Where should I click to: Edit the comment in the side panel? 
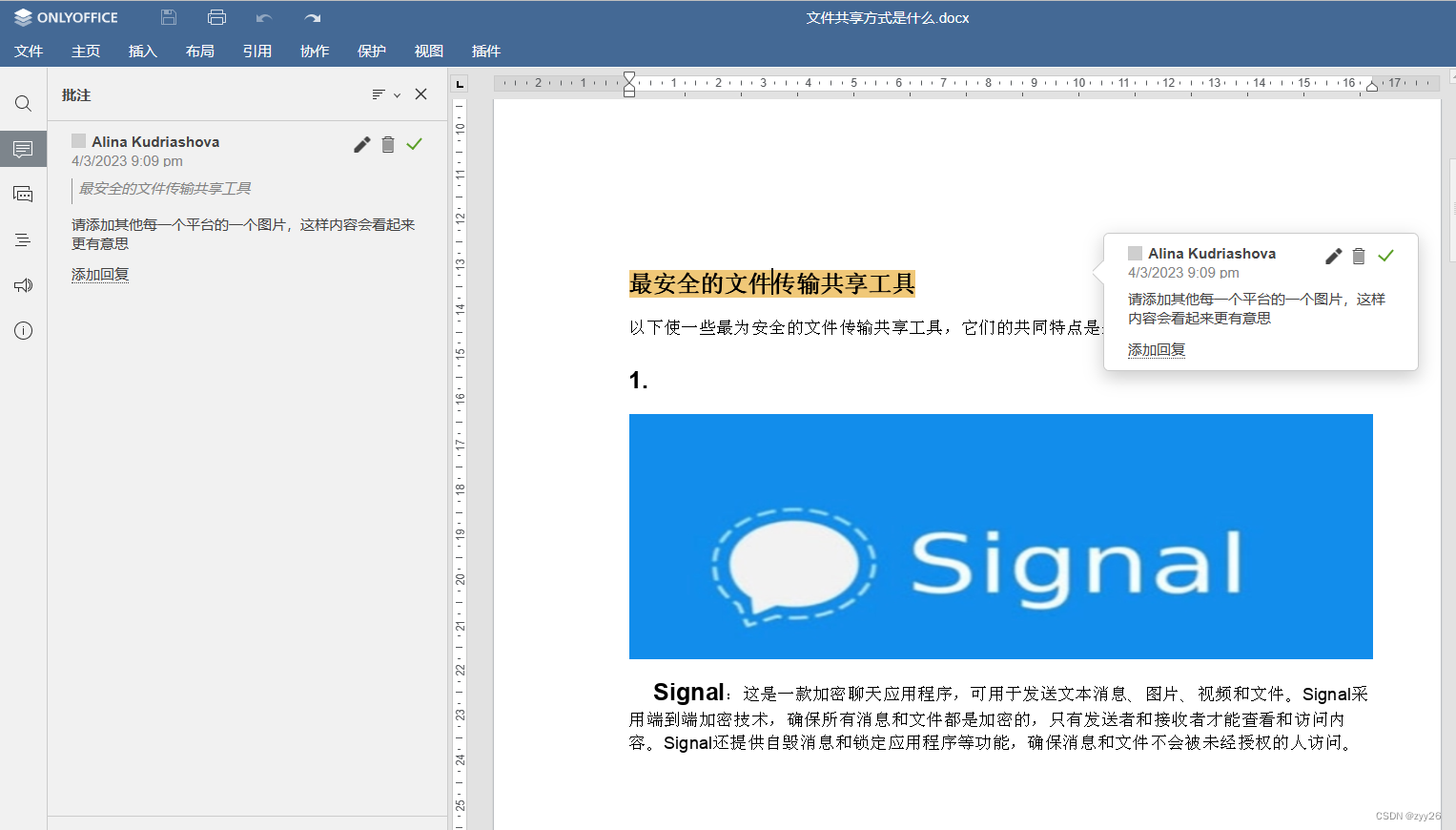point(361,145)
